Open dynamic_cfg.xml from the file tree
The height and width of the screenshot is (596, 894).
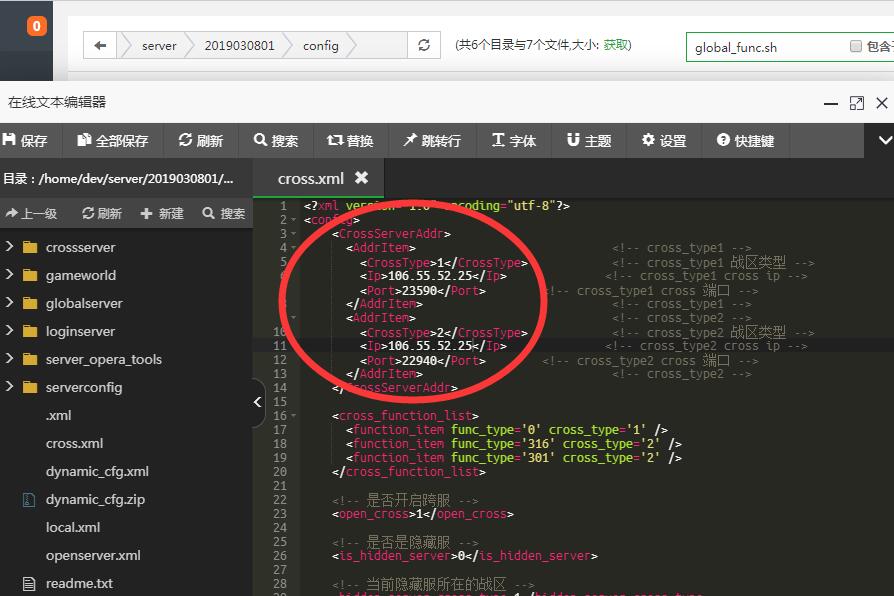click(97, 471)
